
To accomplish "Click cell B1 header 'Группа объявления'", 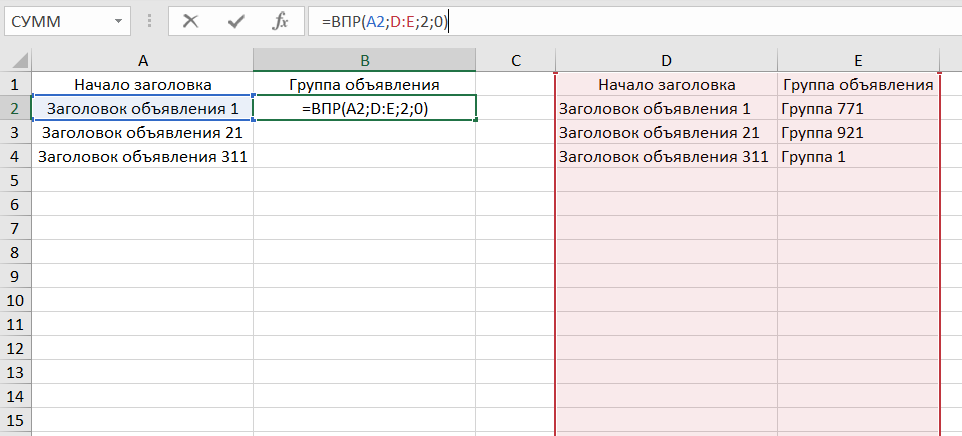I will (365, 85).
